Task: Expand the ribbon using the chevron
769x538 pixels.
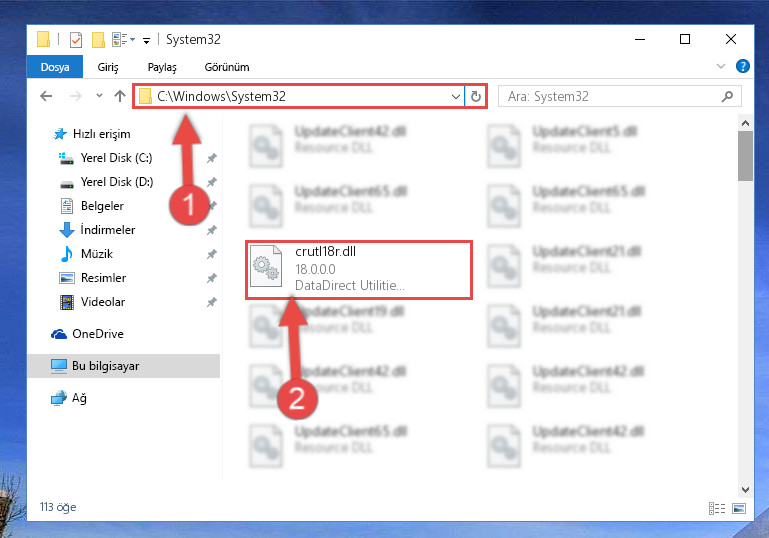Action: (x=720, y=66)
